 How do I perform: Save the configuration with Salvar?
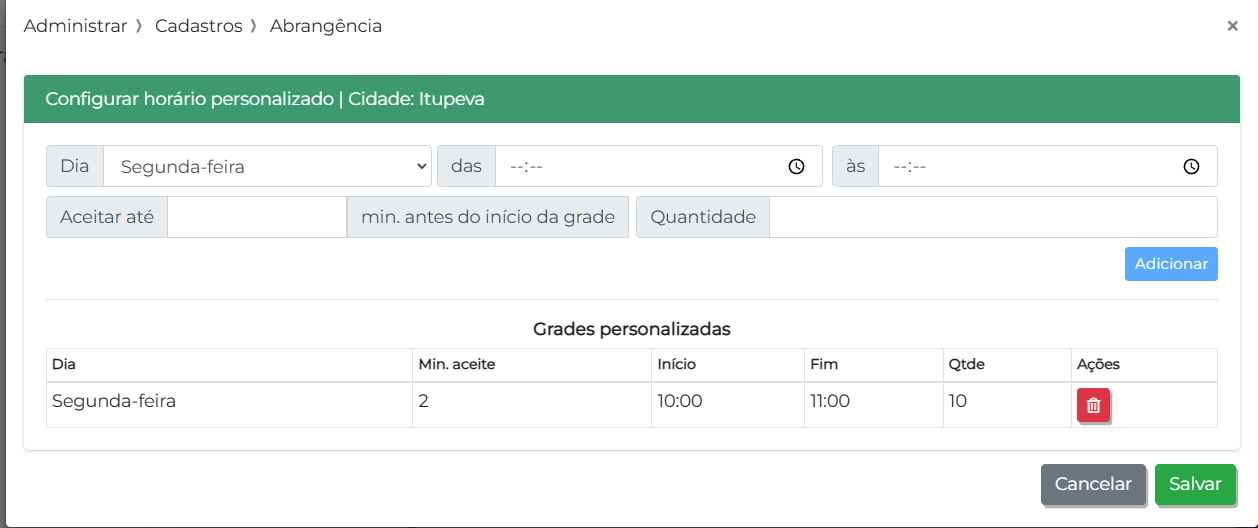(1195, 484)
